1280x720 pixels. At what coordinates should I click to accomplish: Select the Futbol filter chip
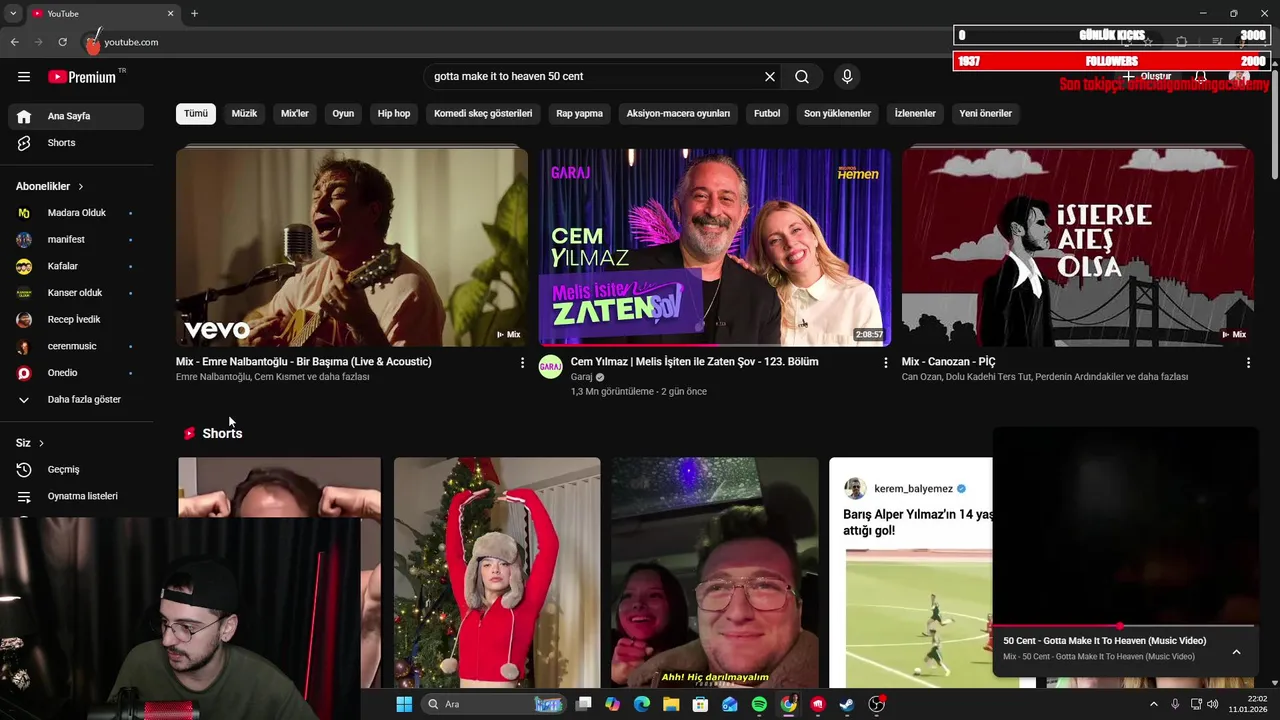[767, 113]
